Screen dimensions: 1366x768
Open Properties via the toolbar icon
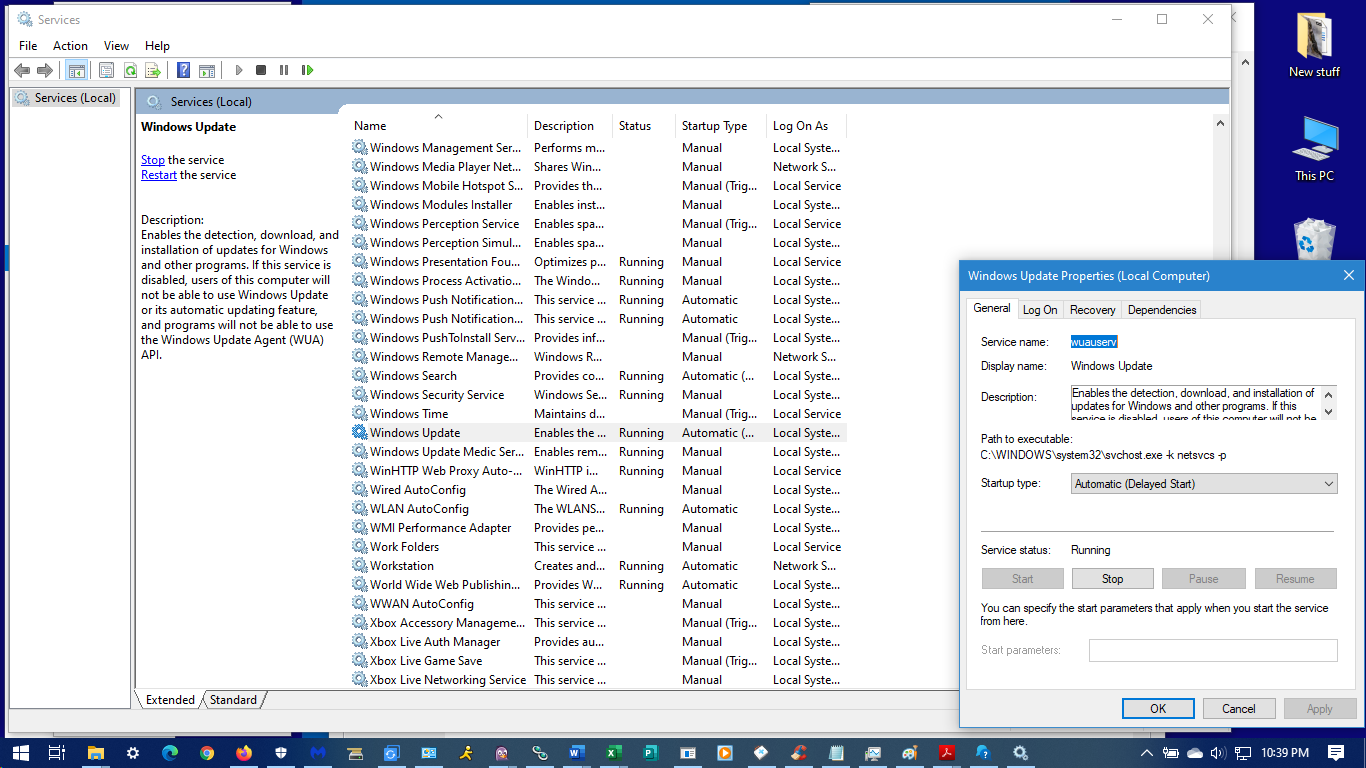(106, 70)
